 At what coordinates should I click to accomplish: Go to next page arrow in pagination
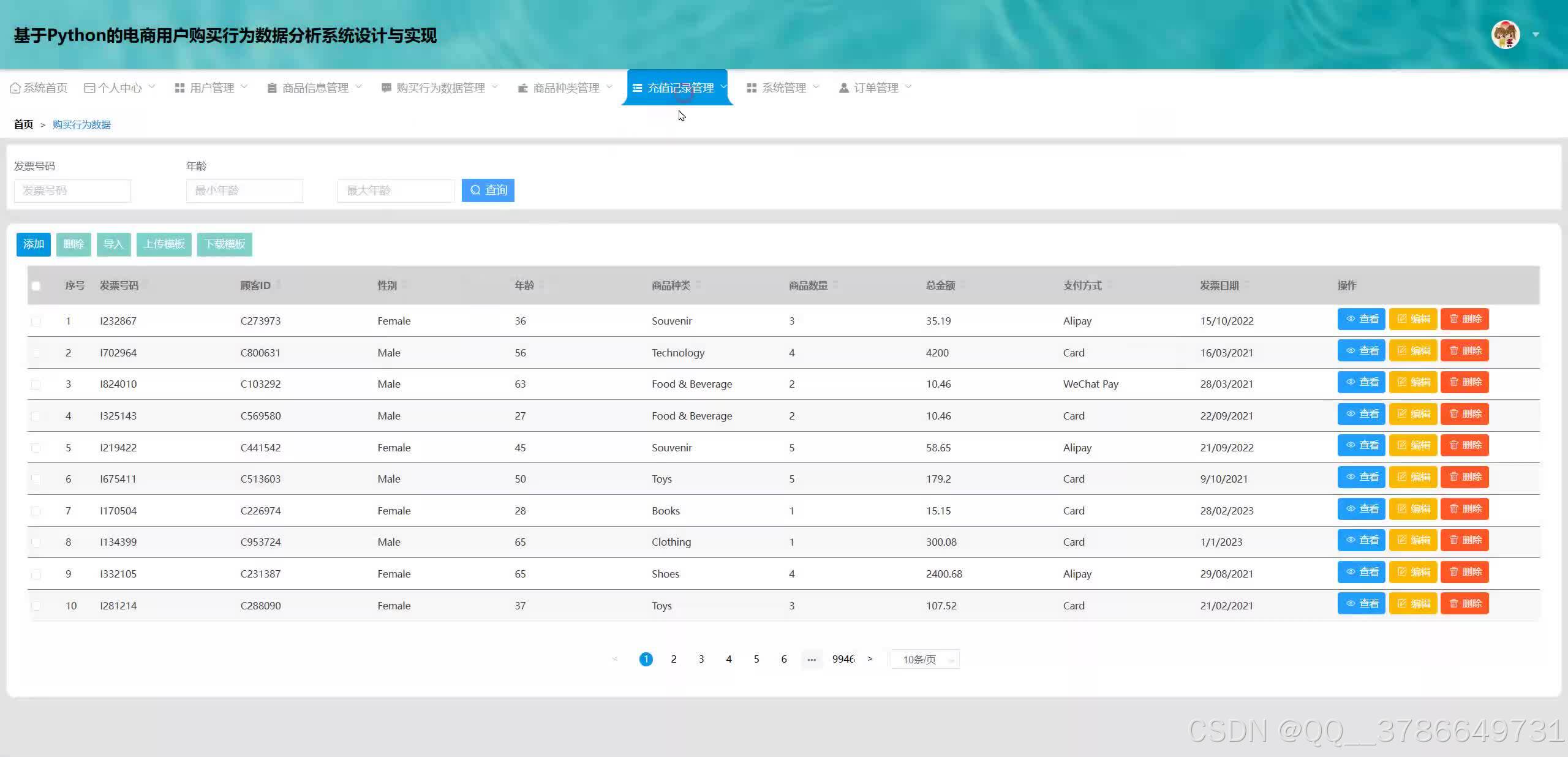870,659
